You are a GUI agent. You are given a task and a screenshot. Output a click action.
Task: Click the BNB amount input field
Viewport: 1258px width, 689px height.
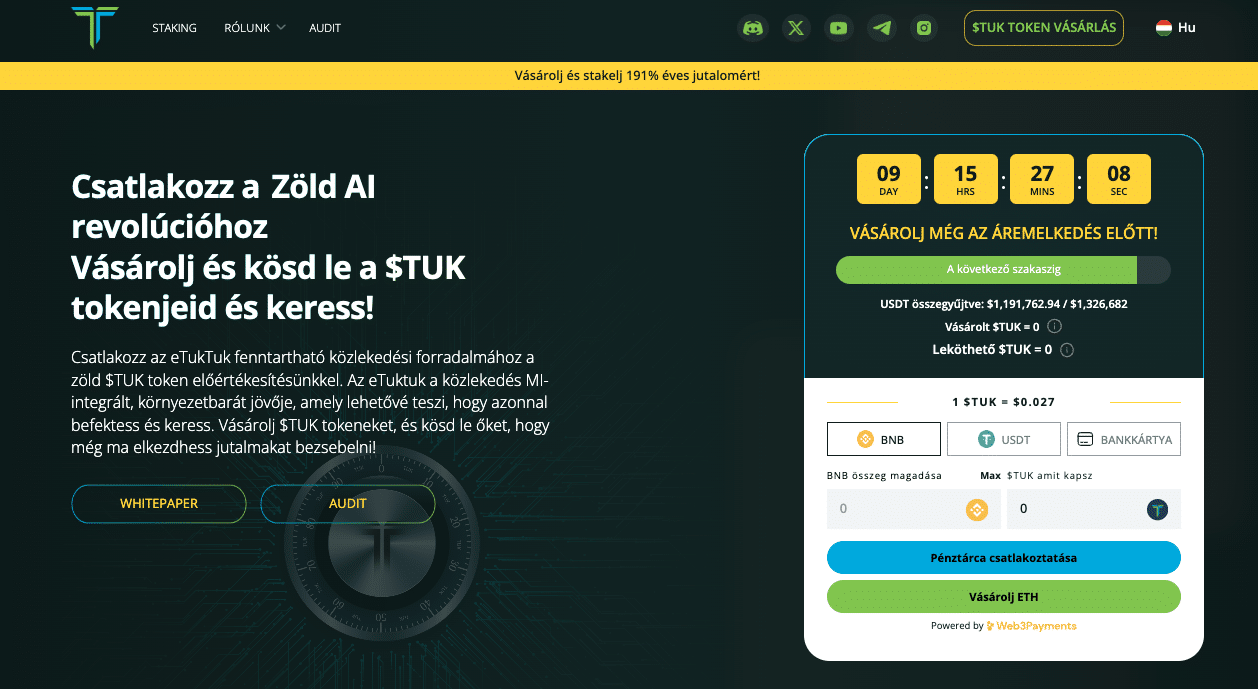pyautogui.click(x=895, y=509)
